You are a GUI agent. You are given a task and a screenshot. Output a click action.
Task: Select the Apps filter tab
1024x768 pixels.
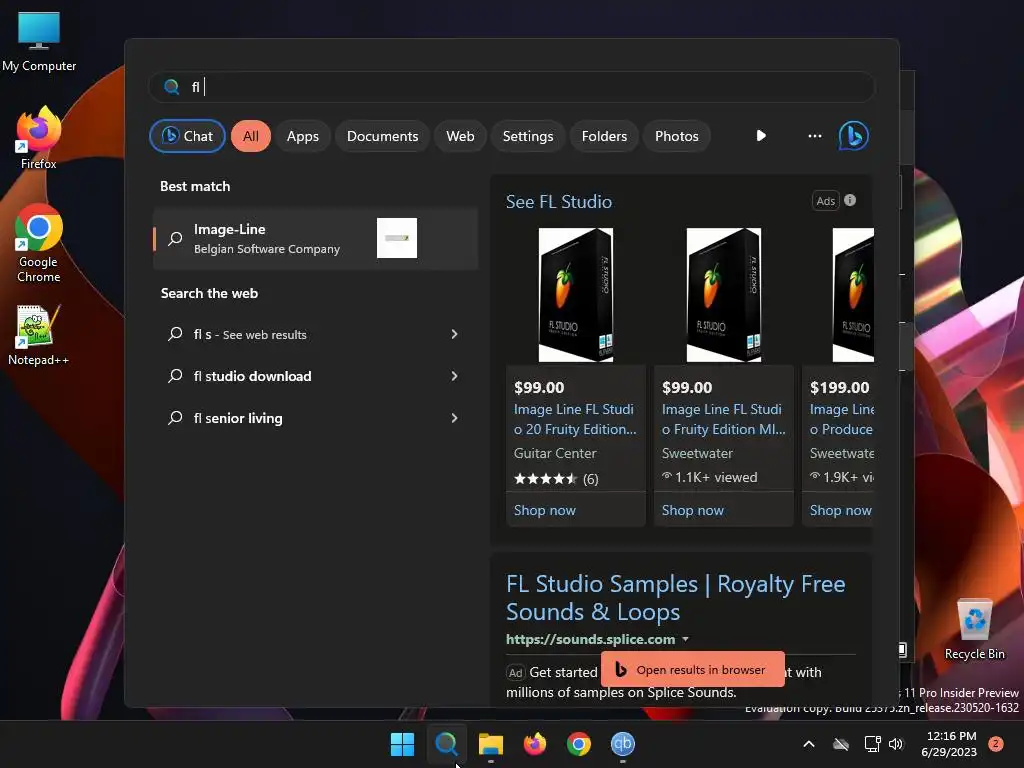(302, 136)
